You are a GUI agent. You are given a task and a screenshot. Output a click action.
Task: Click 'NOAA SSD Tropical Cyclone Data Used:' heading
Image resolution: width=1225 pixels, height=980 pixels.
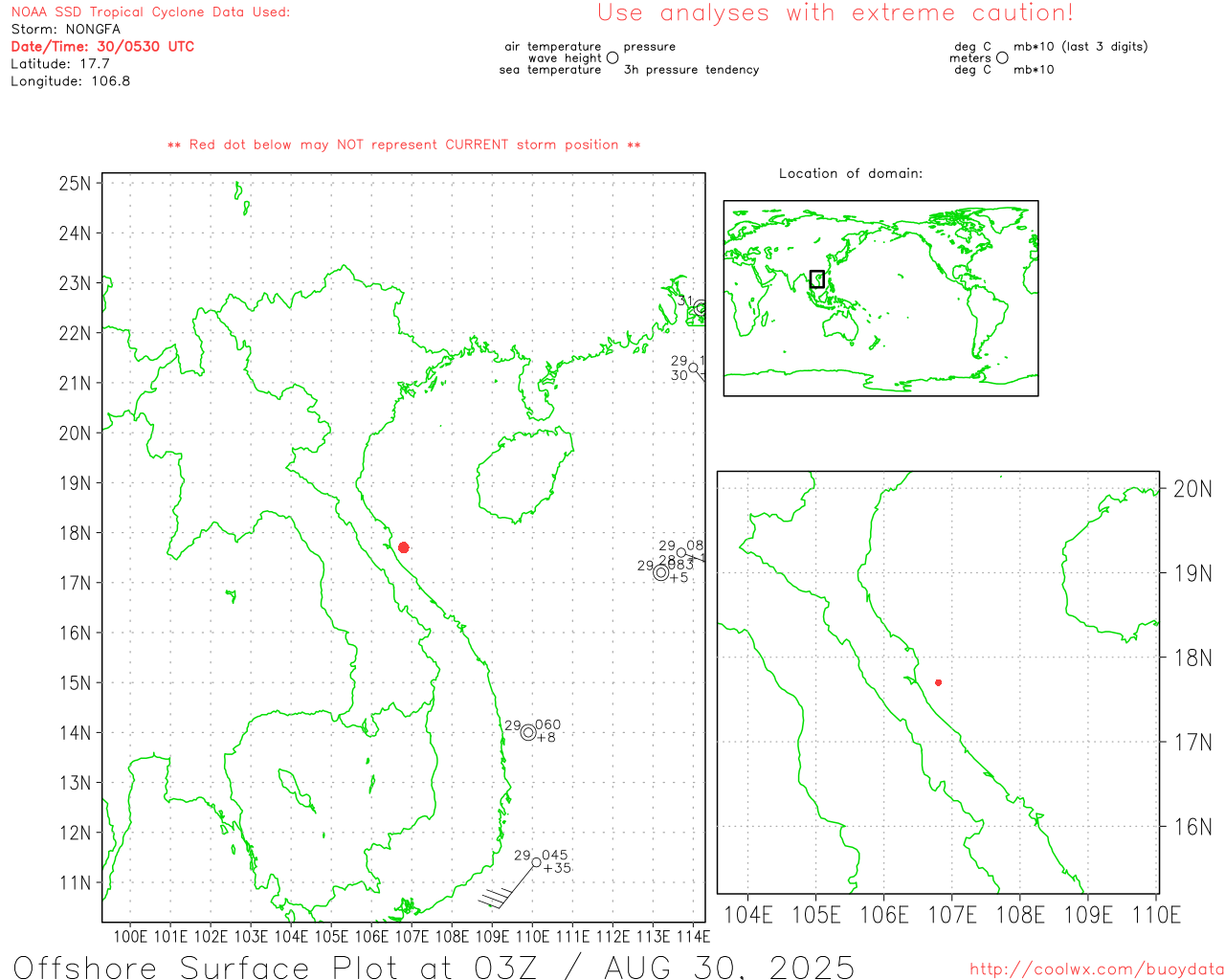tap(150, 11)
